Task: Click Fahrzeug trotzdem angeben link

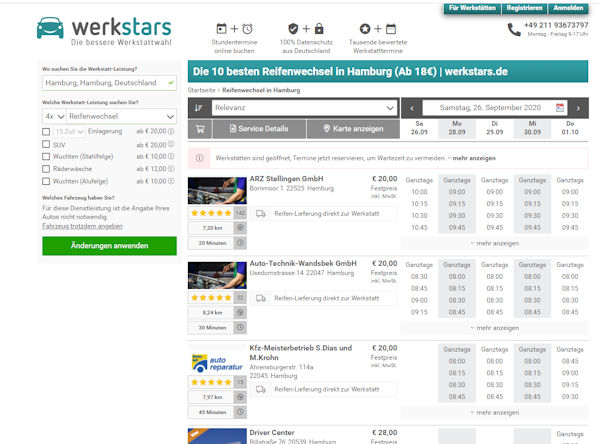Action: [x=82, y=226]
